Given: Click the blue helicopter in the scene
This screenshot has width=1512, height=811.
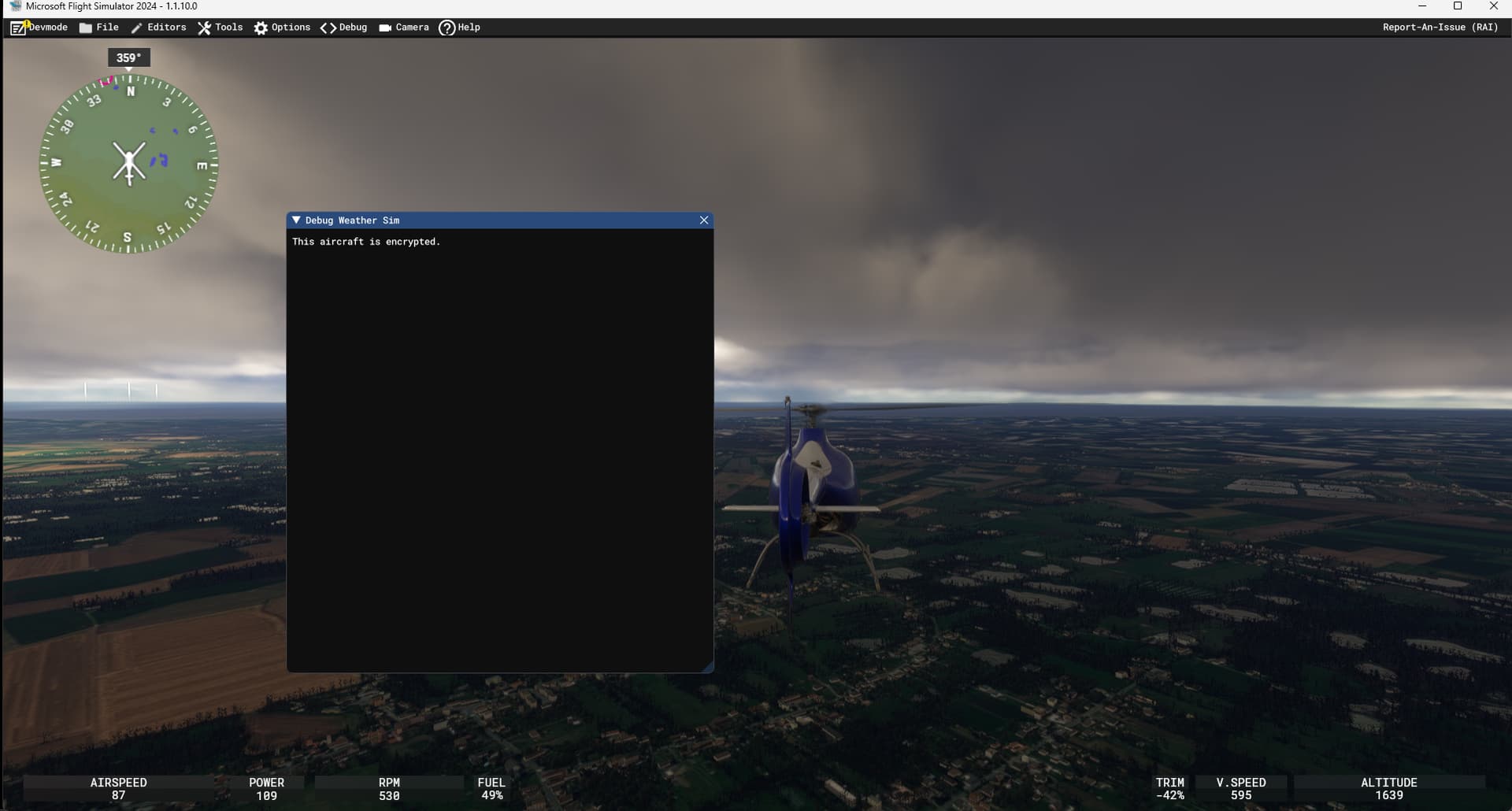Looking at the screenshot, I should coord(811,496).
